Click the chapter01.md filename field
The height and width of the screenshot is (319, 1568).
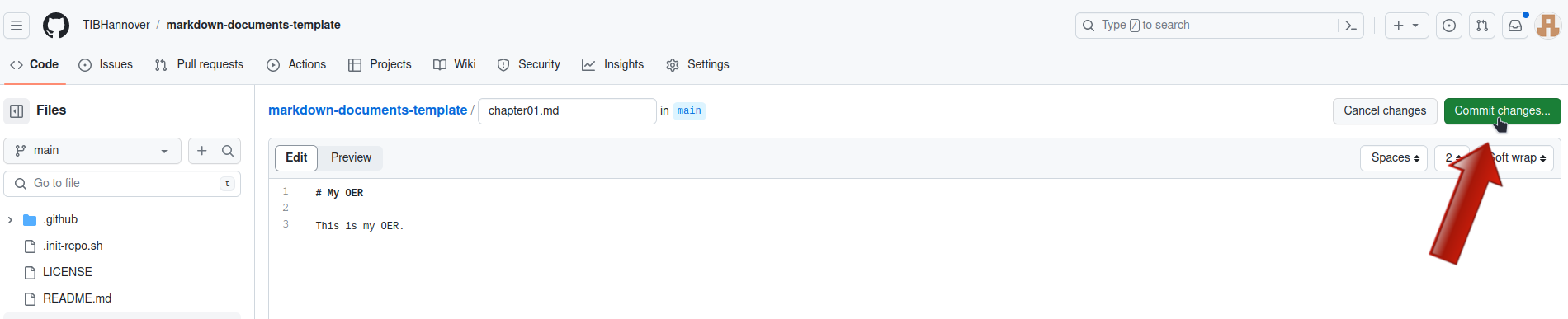(x=567, y=110)
